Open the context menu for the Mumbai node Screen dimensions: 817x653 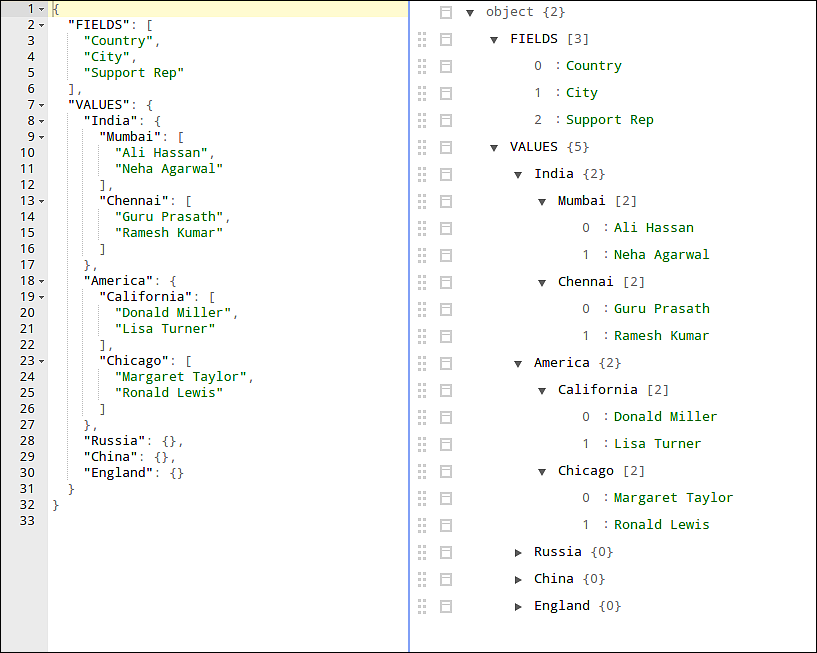point(445,200)
